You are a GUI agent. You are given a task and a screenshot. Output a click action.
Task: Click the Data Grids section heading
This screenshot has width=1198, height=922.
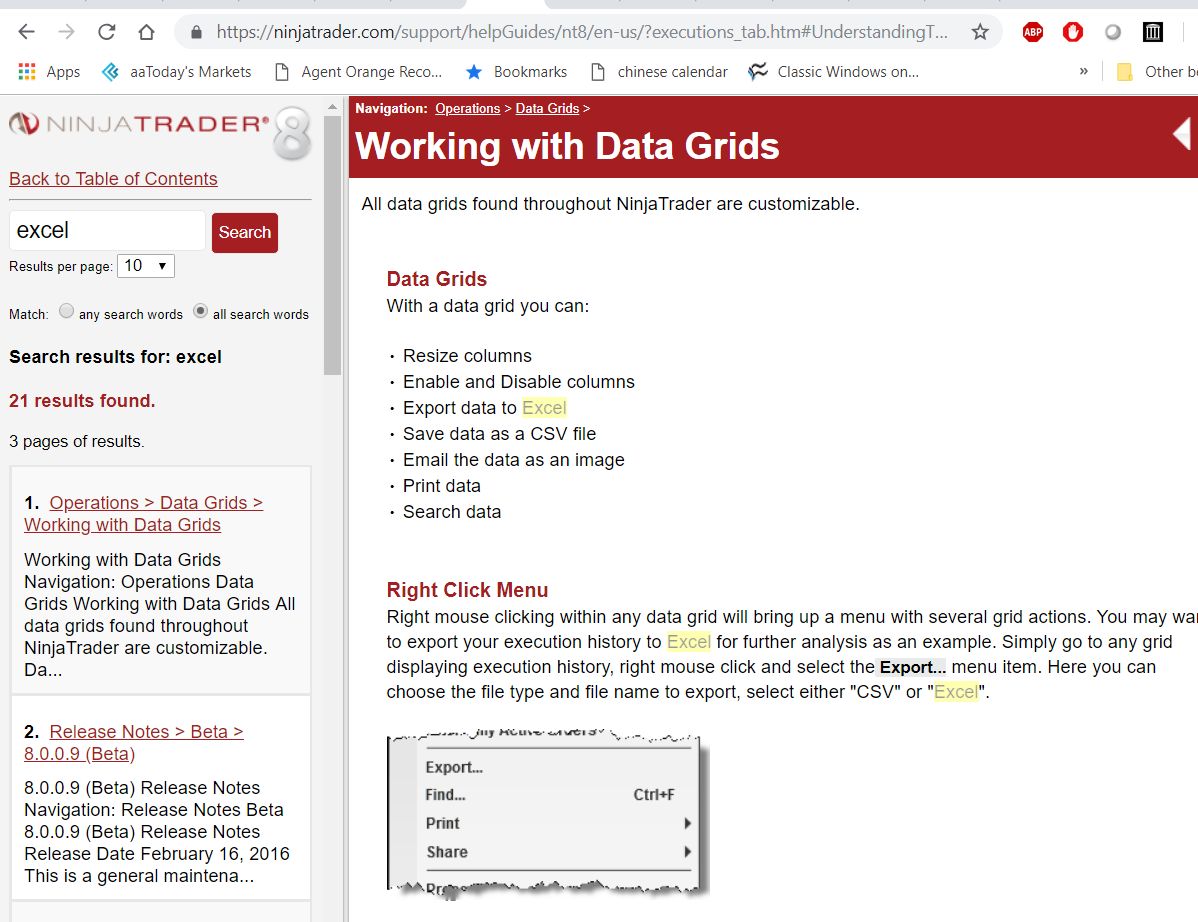pos(436,279)
